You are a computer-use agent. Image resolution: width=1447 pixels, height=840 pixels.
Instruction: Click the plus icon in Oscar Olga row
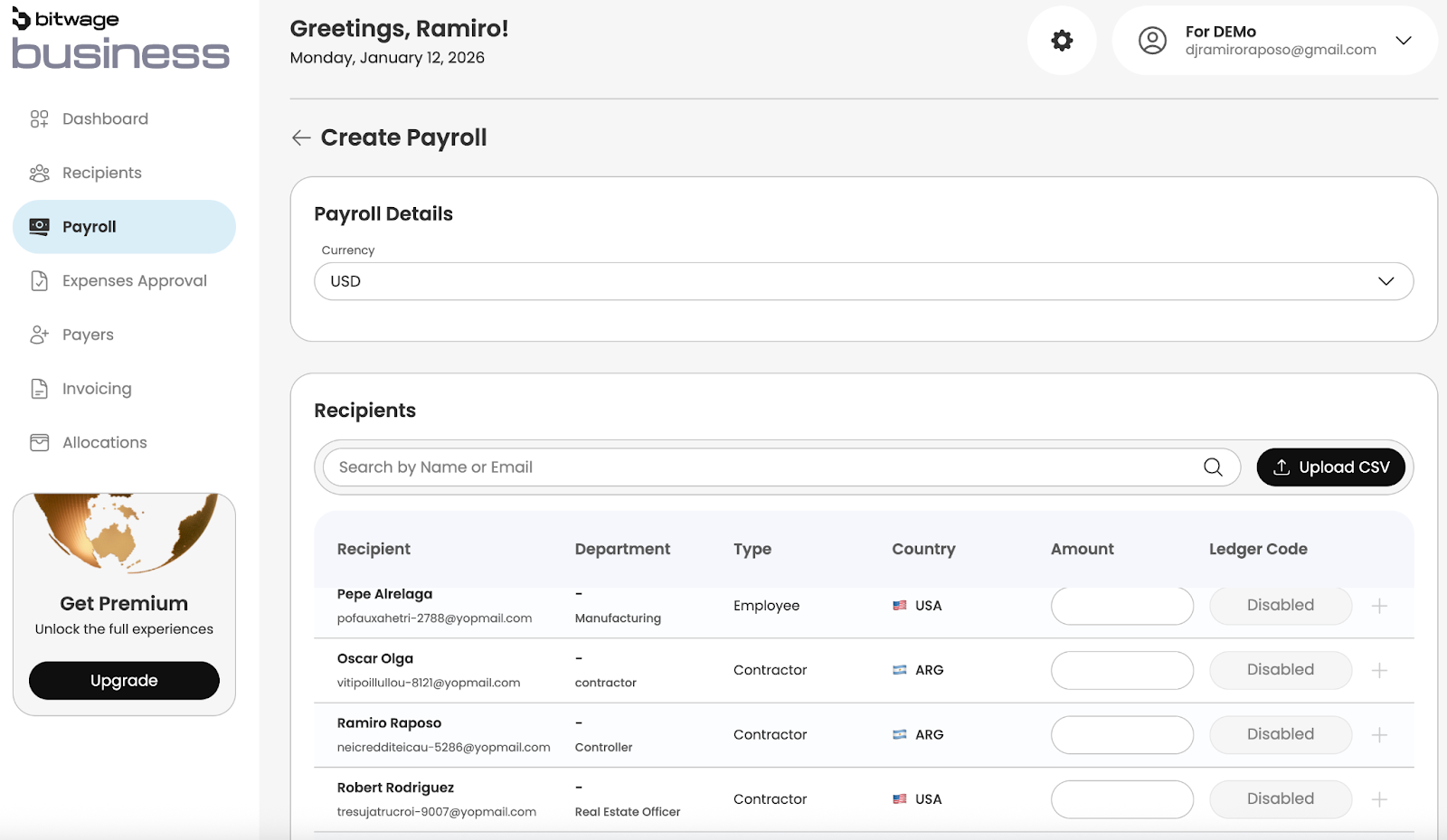click(1379, 670)
